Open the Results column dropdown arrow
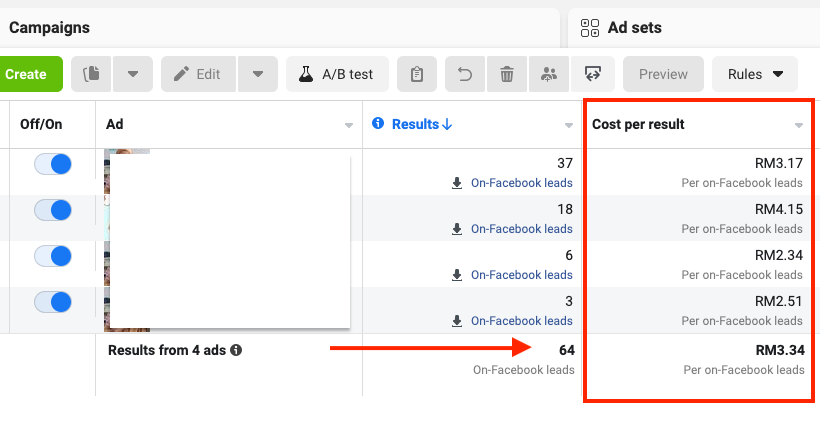 coord(568,125)
